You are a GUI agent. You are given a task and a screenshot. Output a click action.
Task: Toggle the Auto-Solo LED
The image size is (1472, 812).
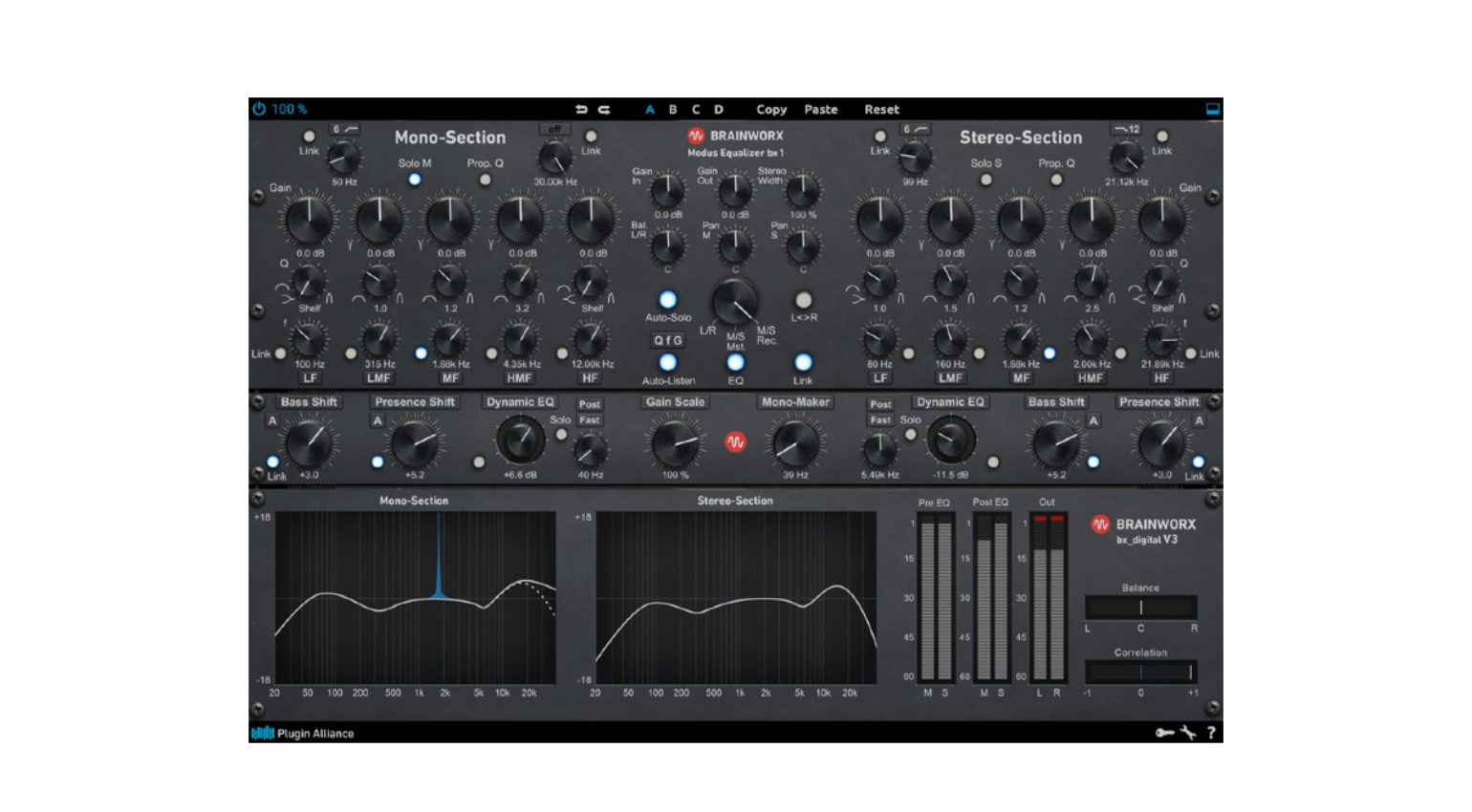tap(668, 300)
